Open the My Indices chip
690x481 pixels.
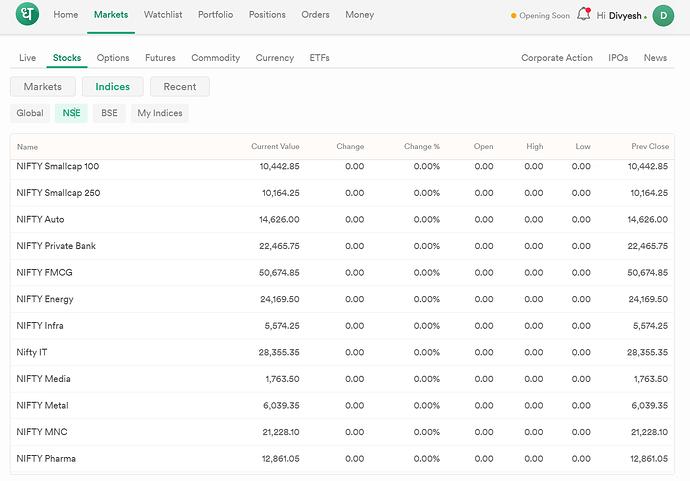coord(160,113)
